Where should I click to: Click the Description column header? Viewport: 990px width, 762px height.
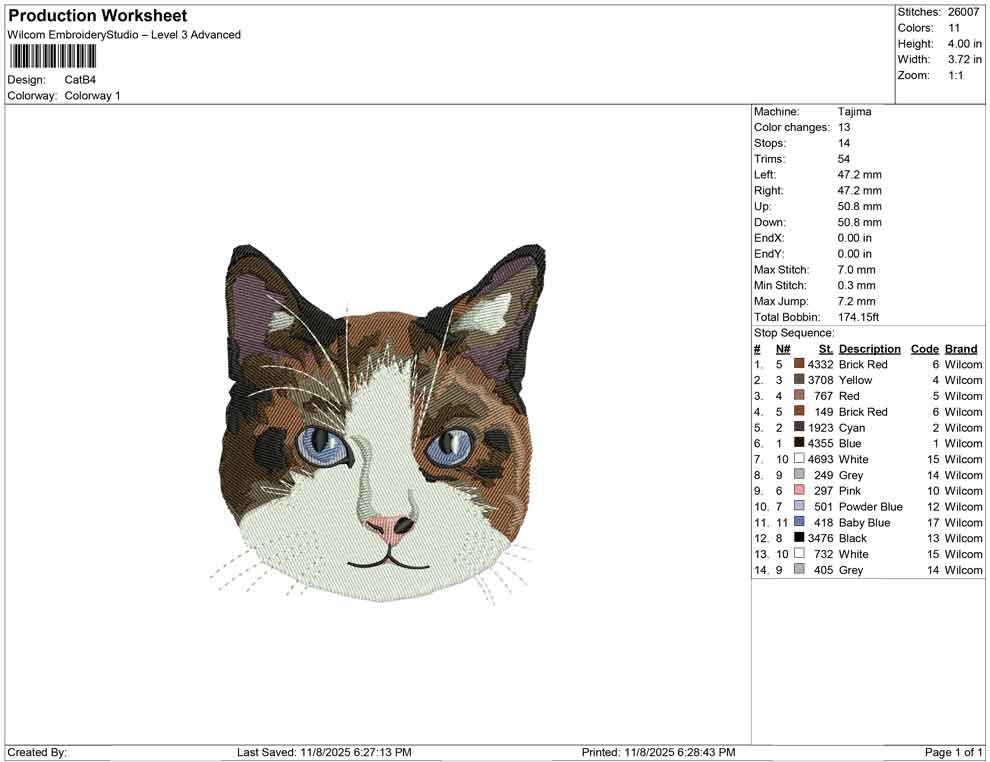point(869,348)
